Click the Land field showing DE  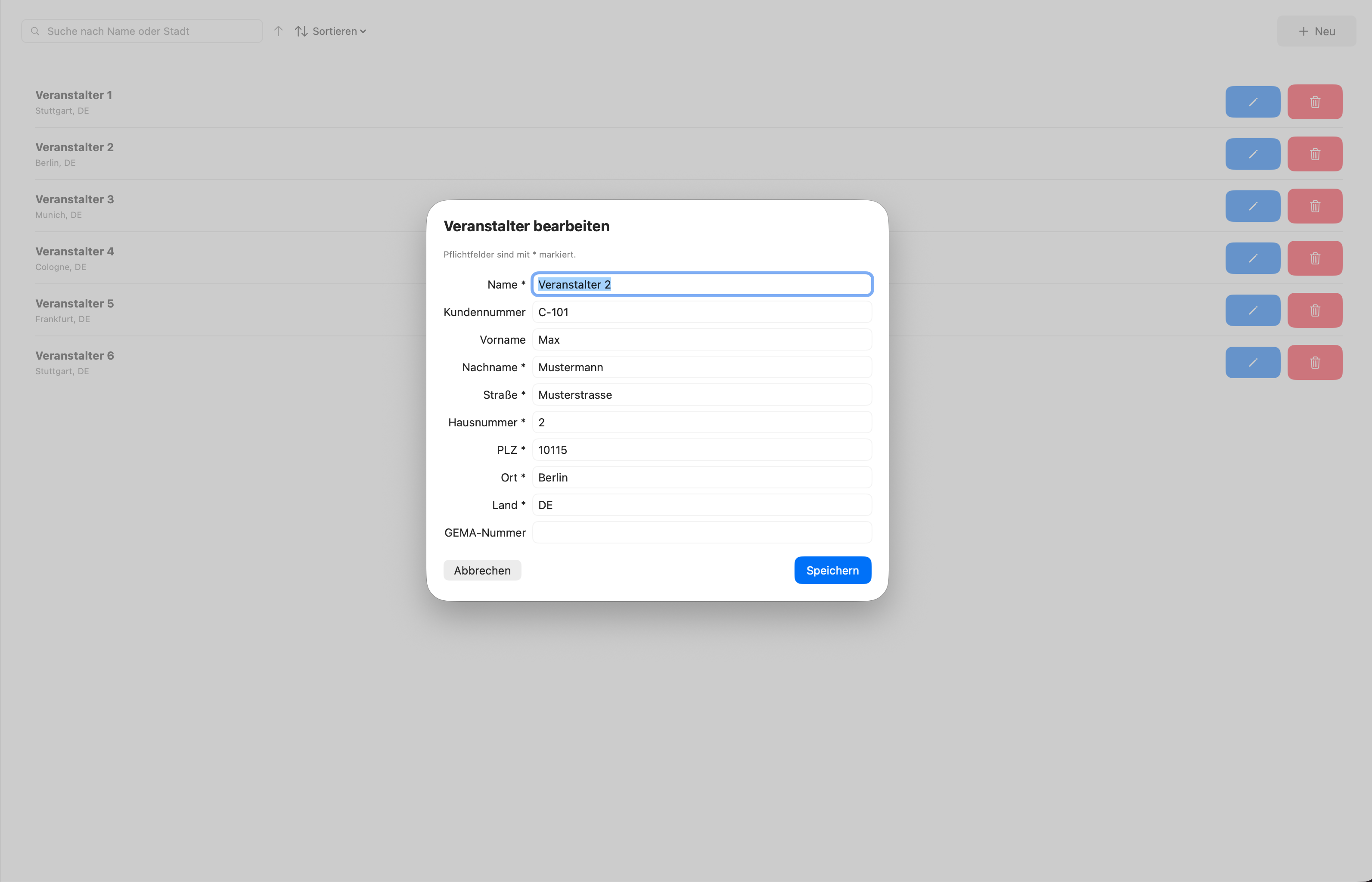702,505
